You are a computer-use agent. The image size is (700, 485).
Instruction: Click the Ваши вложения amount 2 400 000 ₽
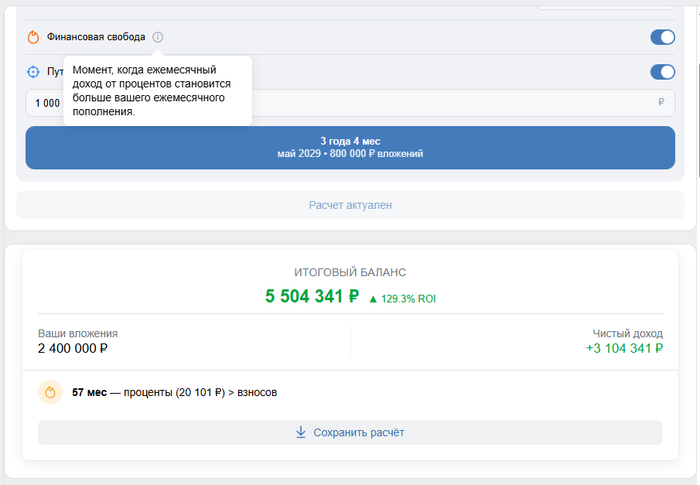click(73, 349)
